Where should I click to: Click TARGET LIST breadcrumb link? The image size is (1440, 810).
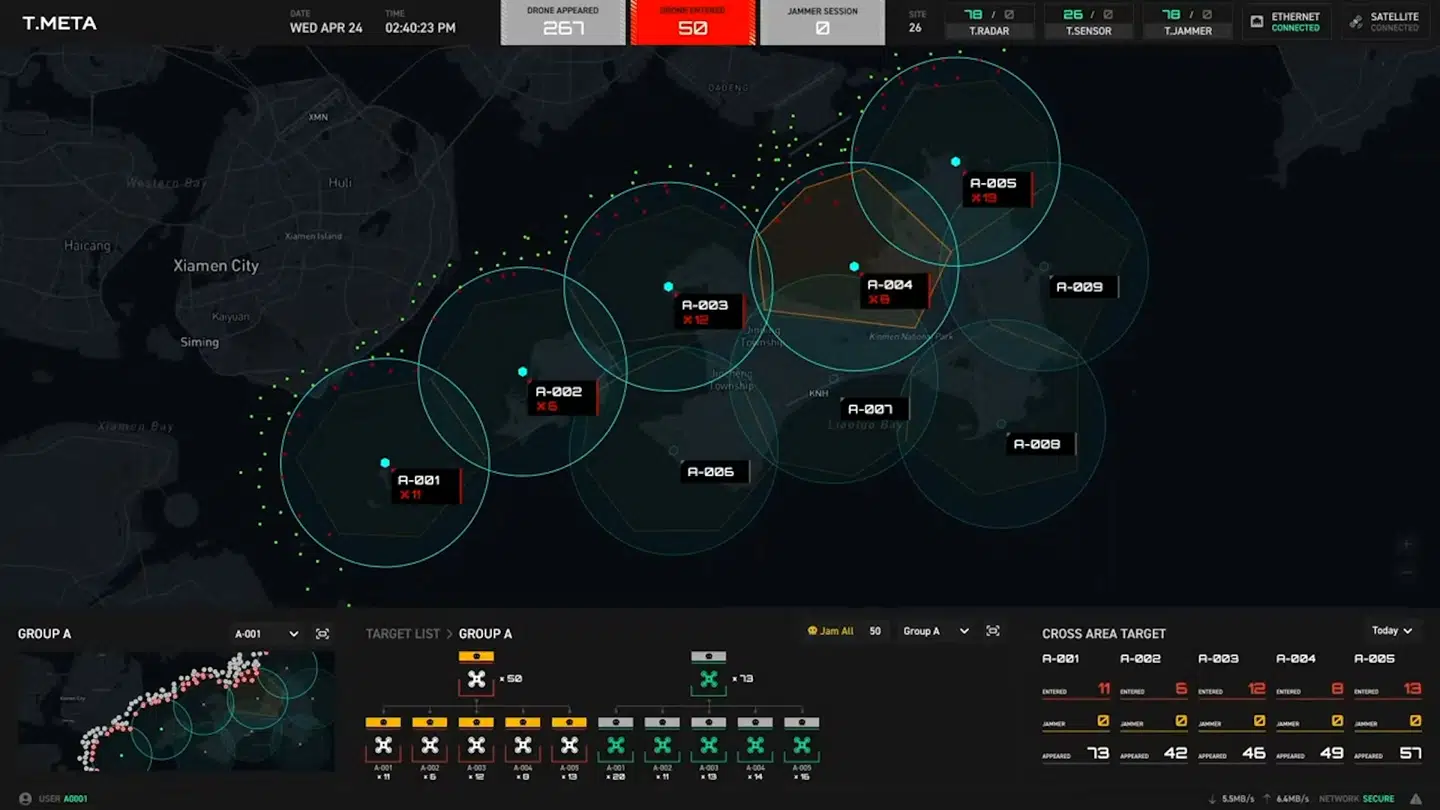402,634
